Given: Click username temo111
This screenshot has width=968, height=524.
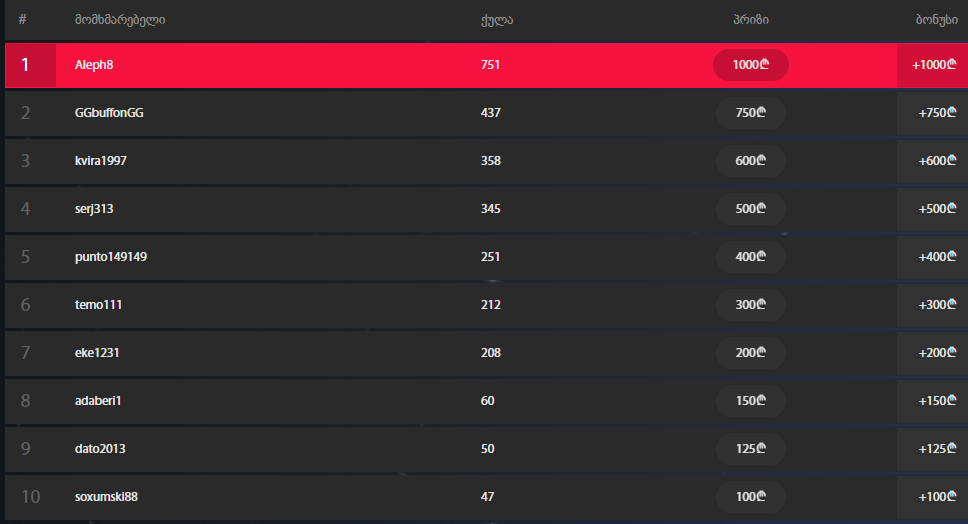Looking at the screenshot, I should coord(98,305).
